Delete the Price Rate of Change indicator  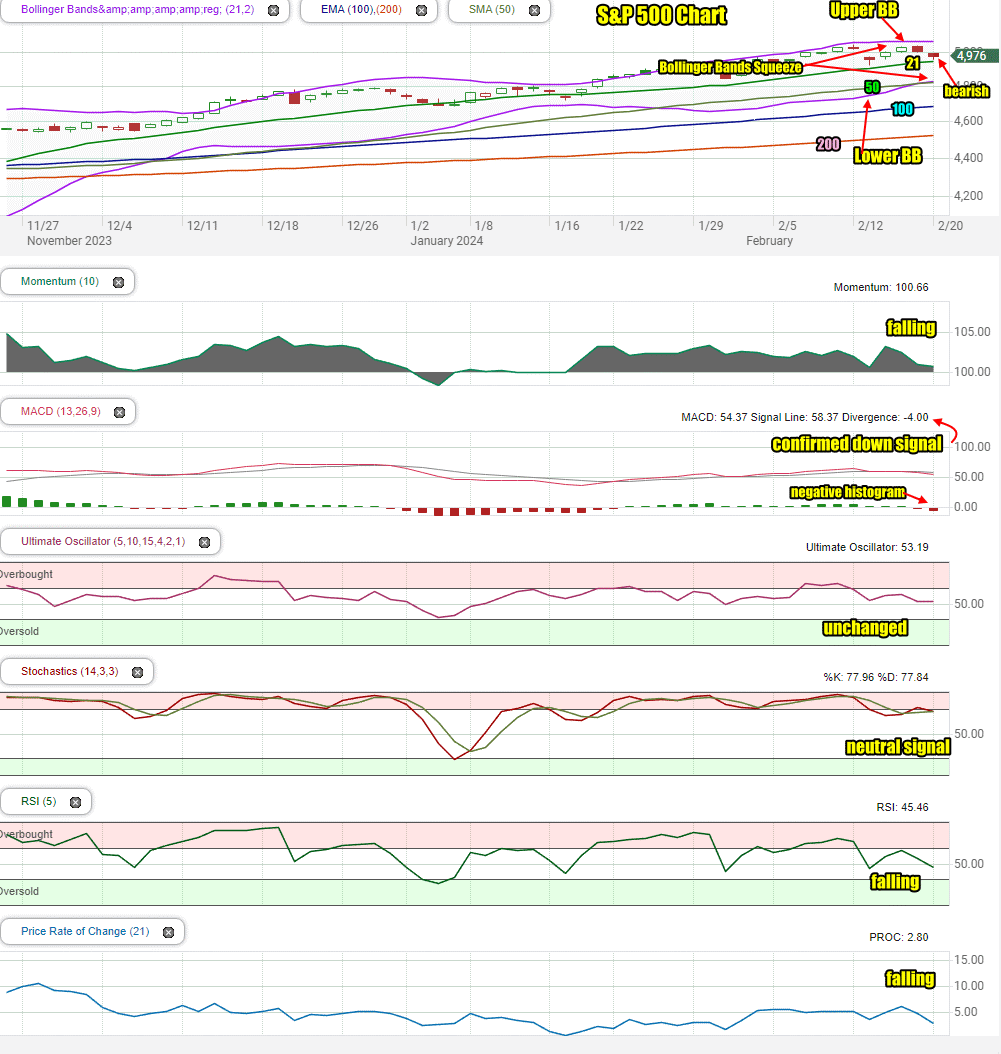tap(169, 932)
